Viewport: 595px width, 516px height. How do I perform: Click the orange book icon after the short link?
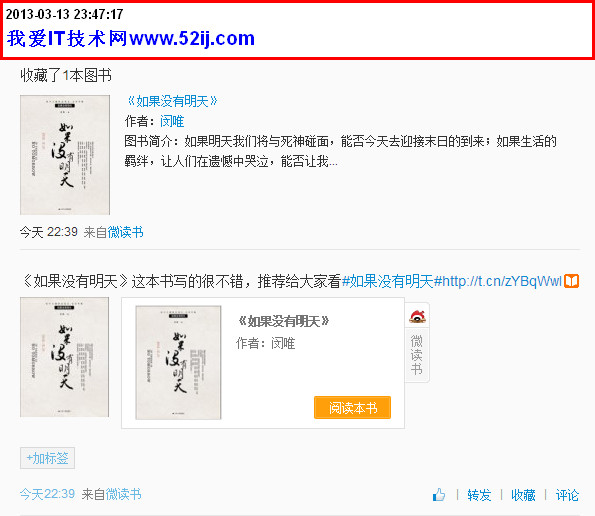click(x=571, y=281)
